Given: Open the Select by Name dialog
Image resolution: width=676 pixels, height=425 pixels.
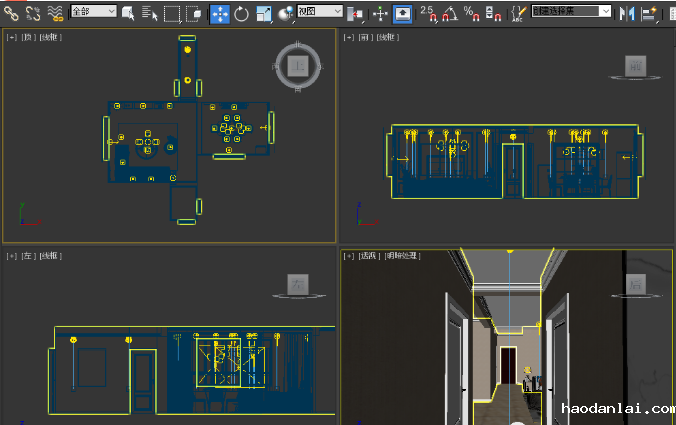Looking at the screenshot, I should coord(150,13).
